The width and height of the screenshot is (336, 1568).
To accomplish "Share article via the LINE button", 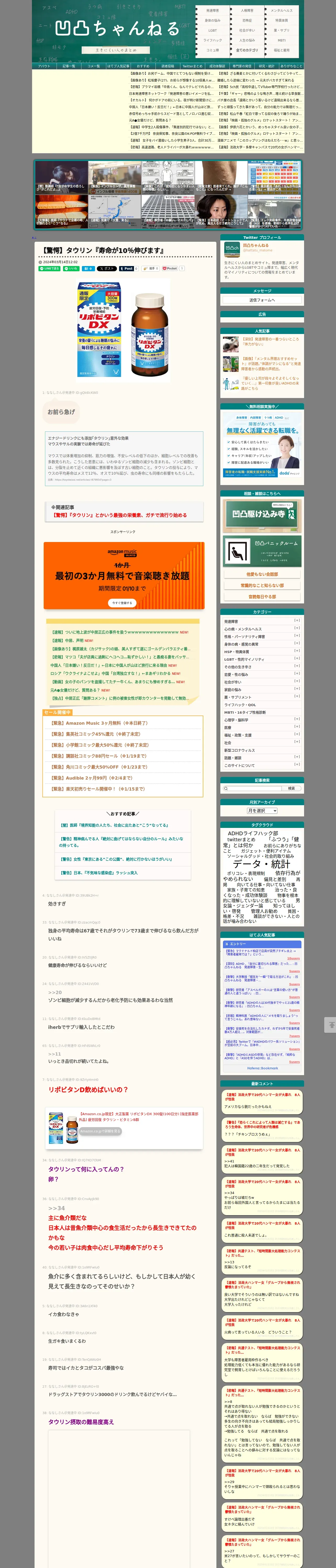I will 50,268.
